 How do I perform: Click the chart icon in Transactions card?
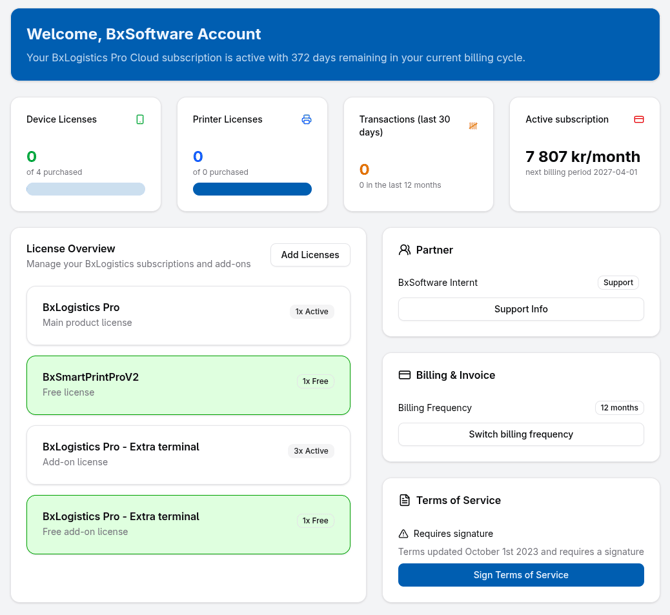pos(473,126)
